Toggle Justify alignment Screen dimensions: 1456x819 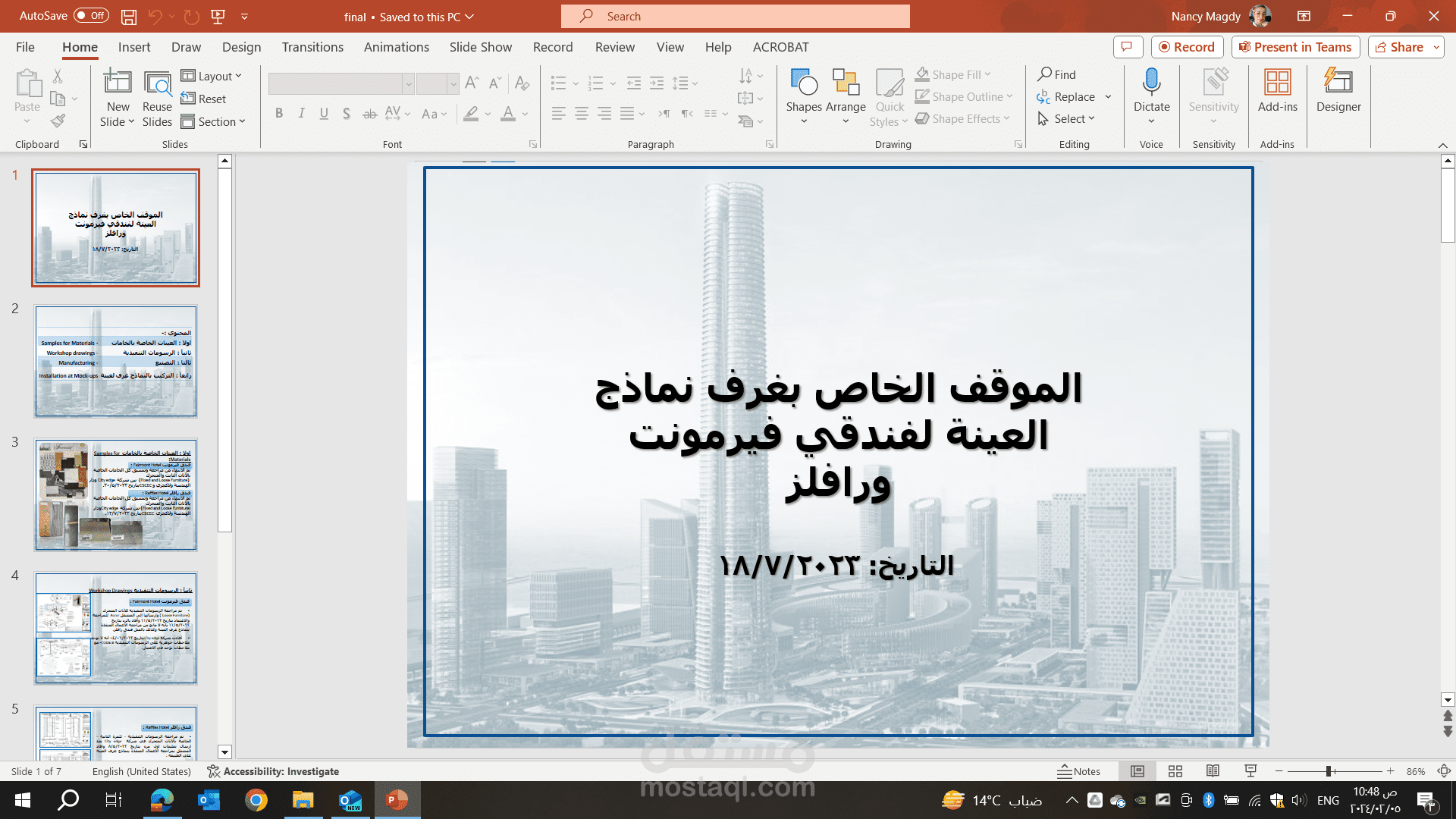coord(626,114)
